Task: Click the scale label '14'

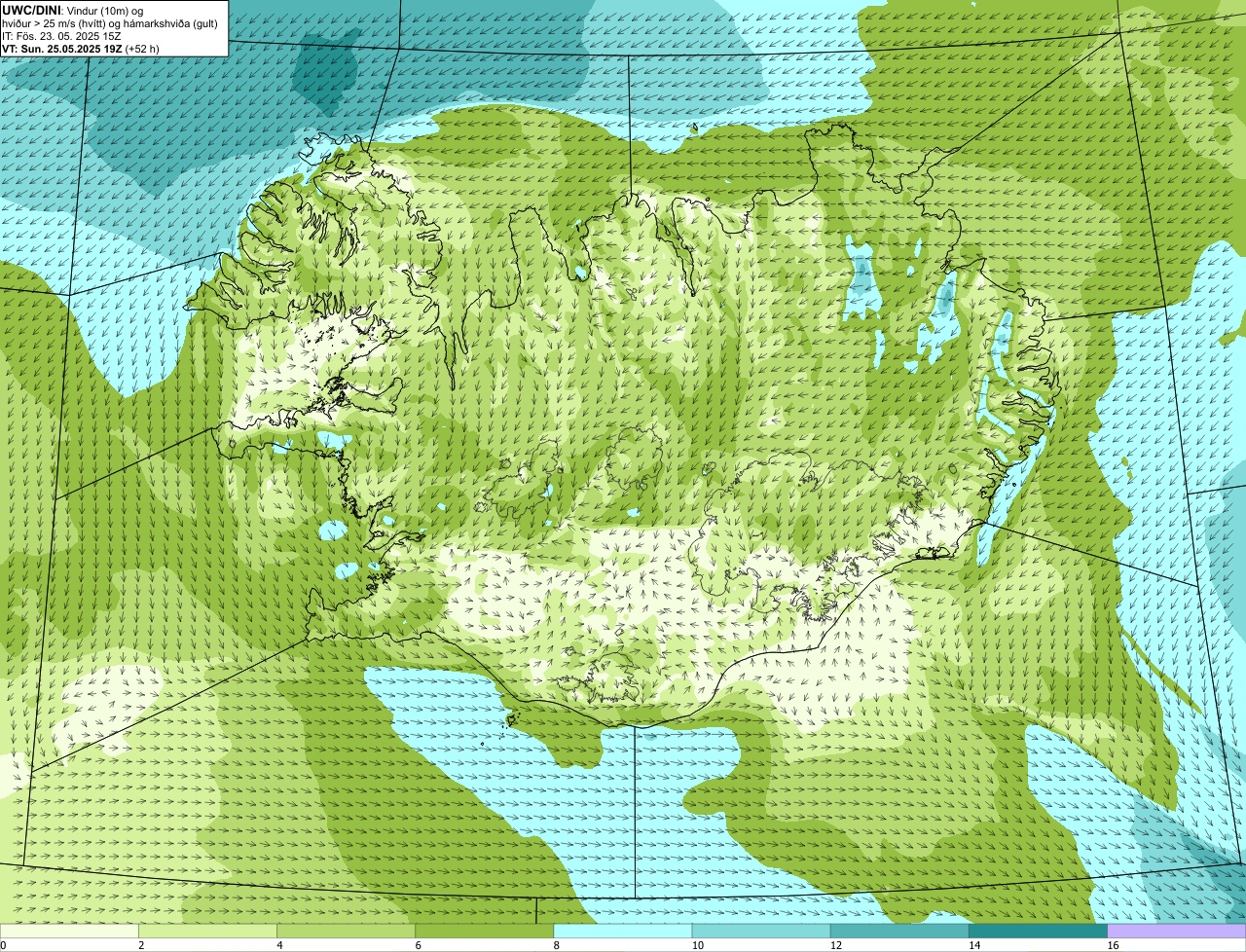Action: (974, 945)
